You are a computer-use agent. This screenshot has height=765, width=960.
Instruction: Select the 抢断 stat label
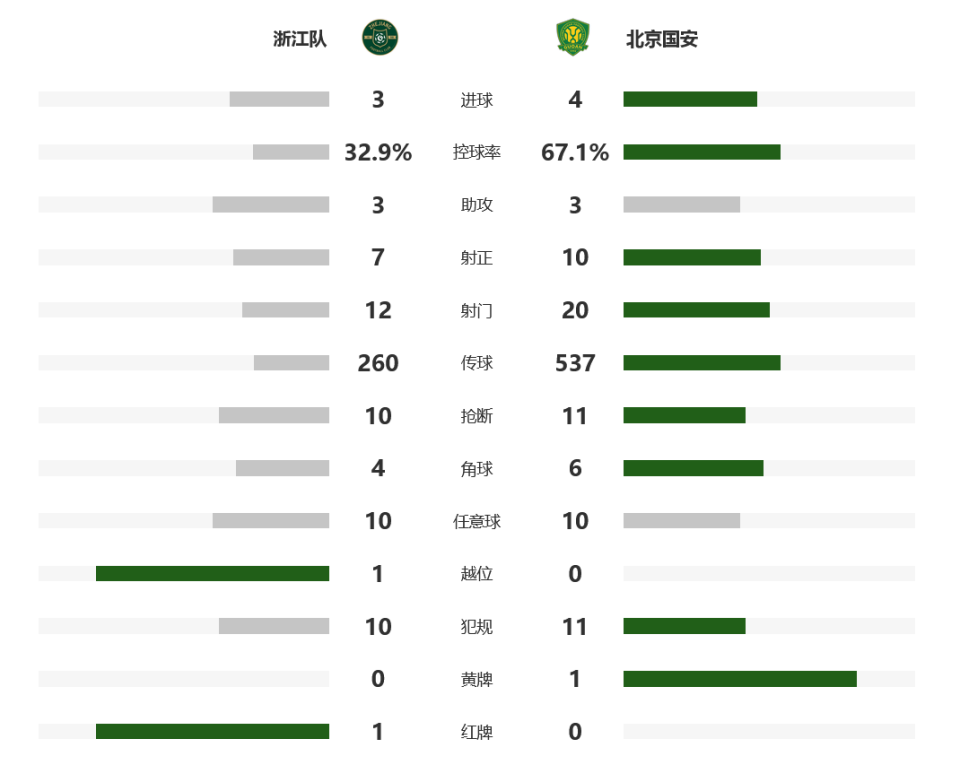click(x=476, y=416)
